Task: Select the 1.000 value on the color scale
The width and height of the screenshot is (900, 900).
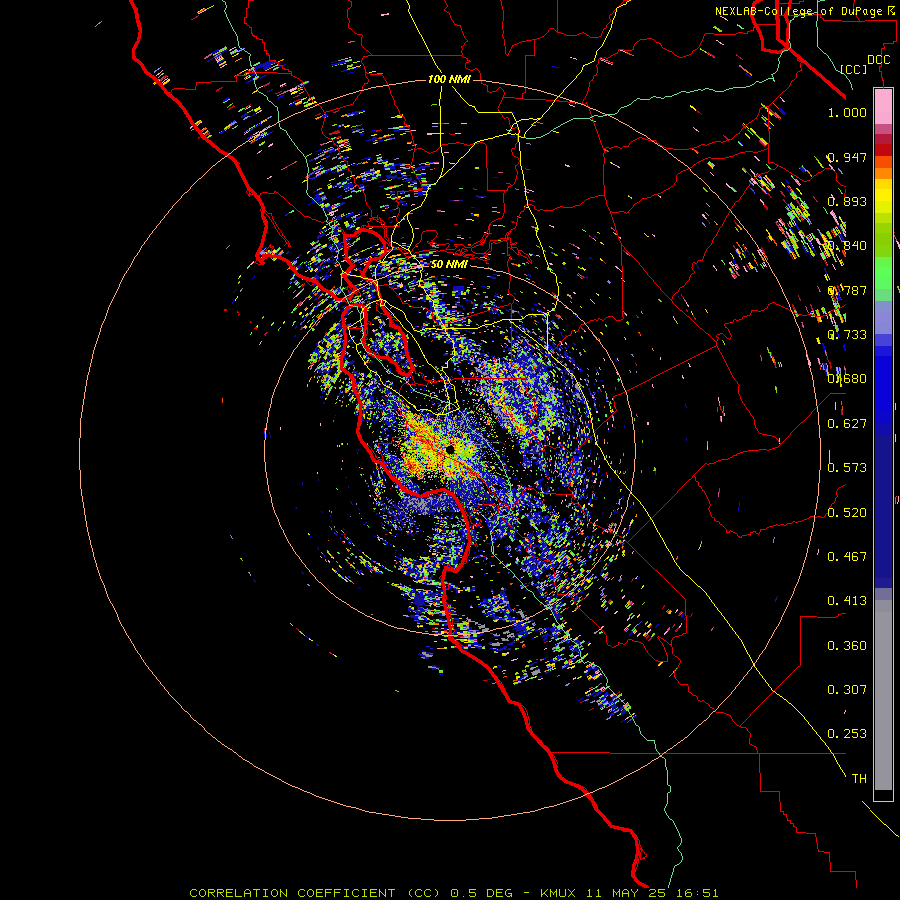Action: pos(847,112)
